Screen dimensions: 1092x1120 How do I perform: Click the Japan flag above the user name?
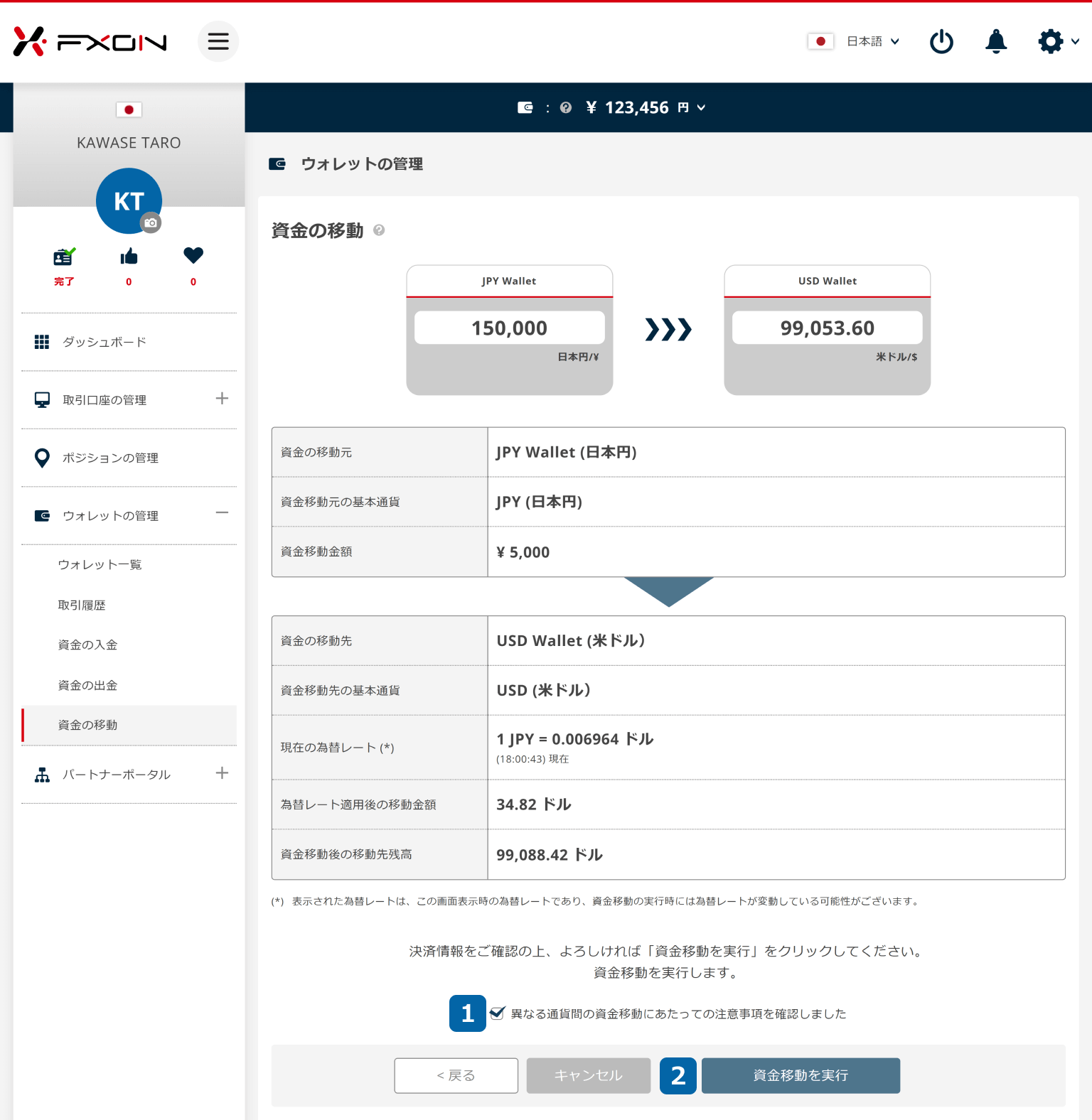pyautogui.click(x=129, y=109)
